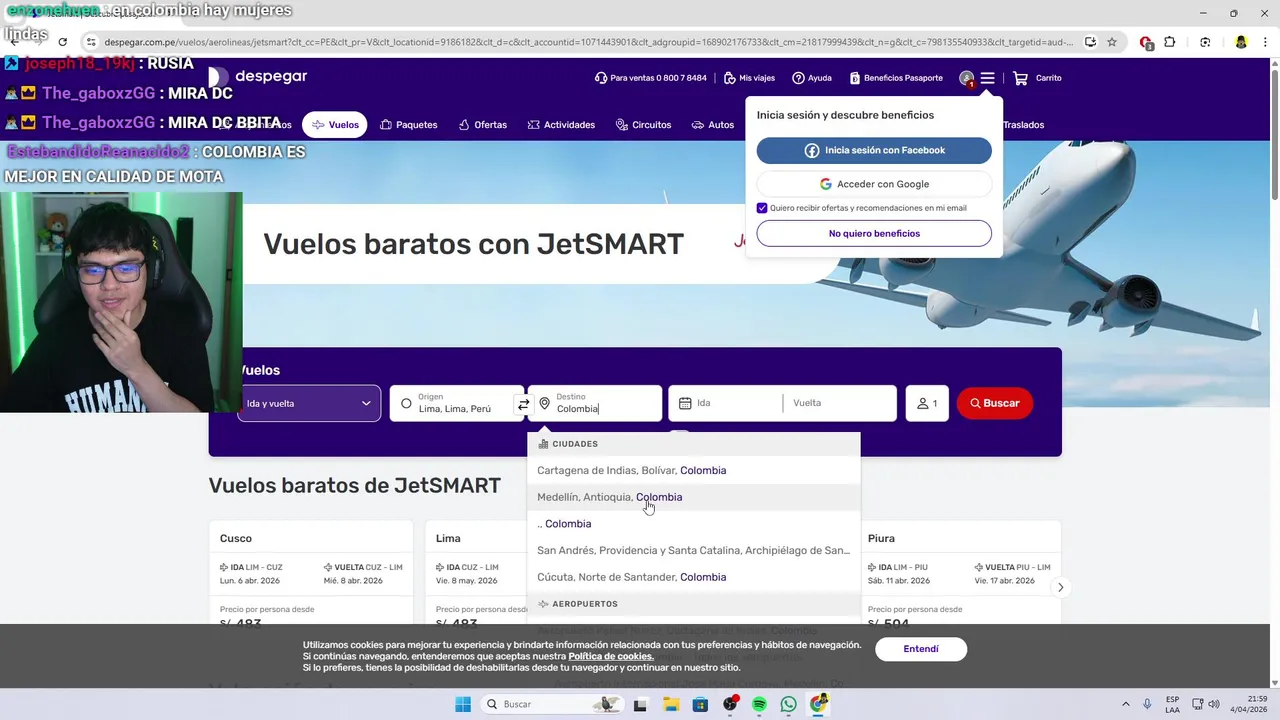Screen dimensions: 1280x720
Task: Open File Explorer from the taskbar
Action: pos(670,704)
